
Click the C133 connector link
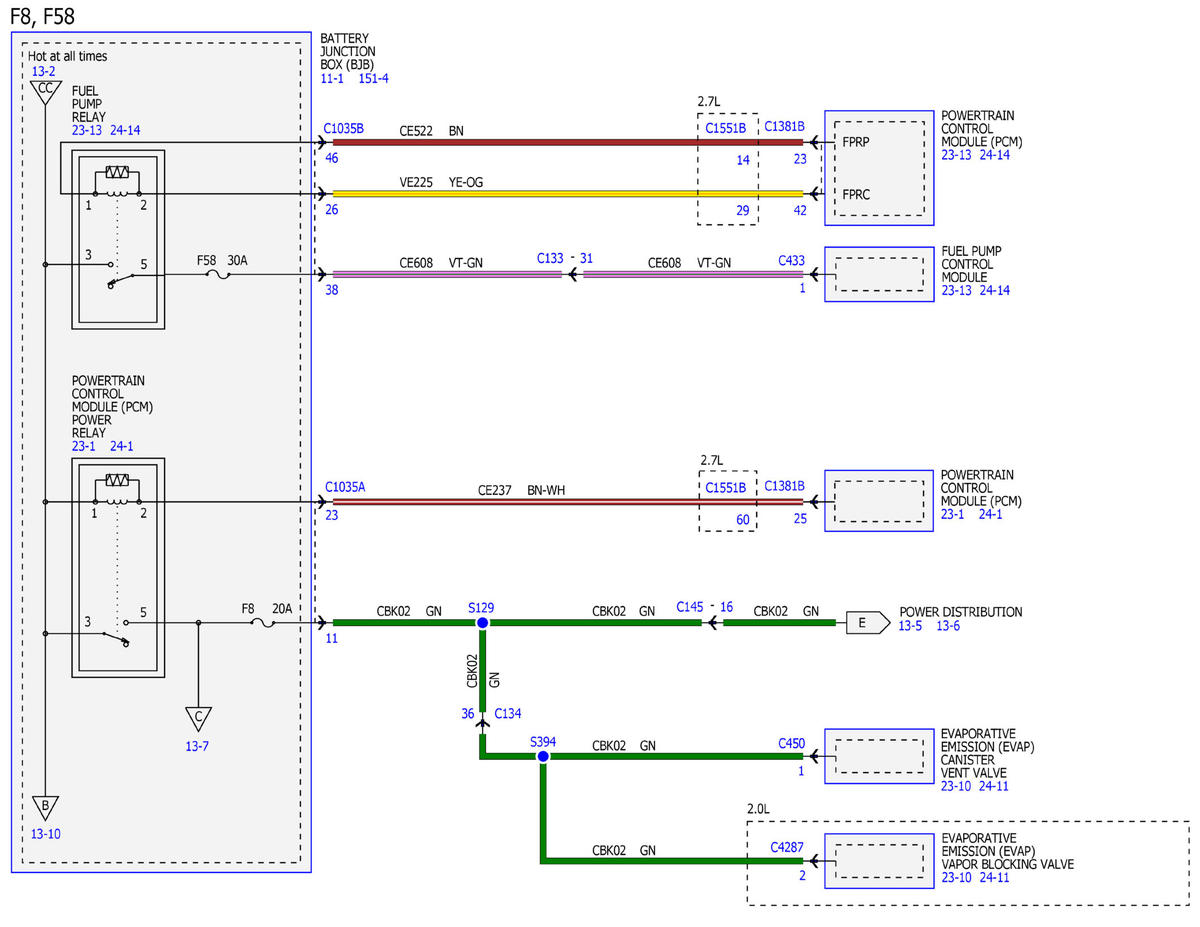(x=550, y=258)
